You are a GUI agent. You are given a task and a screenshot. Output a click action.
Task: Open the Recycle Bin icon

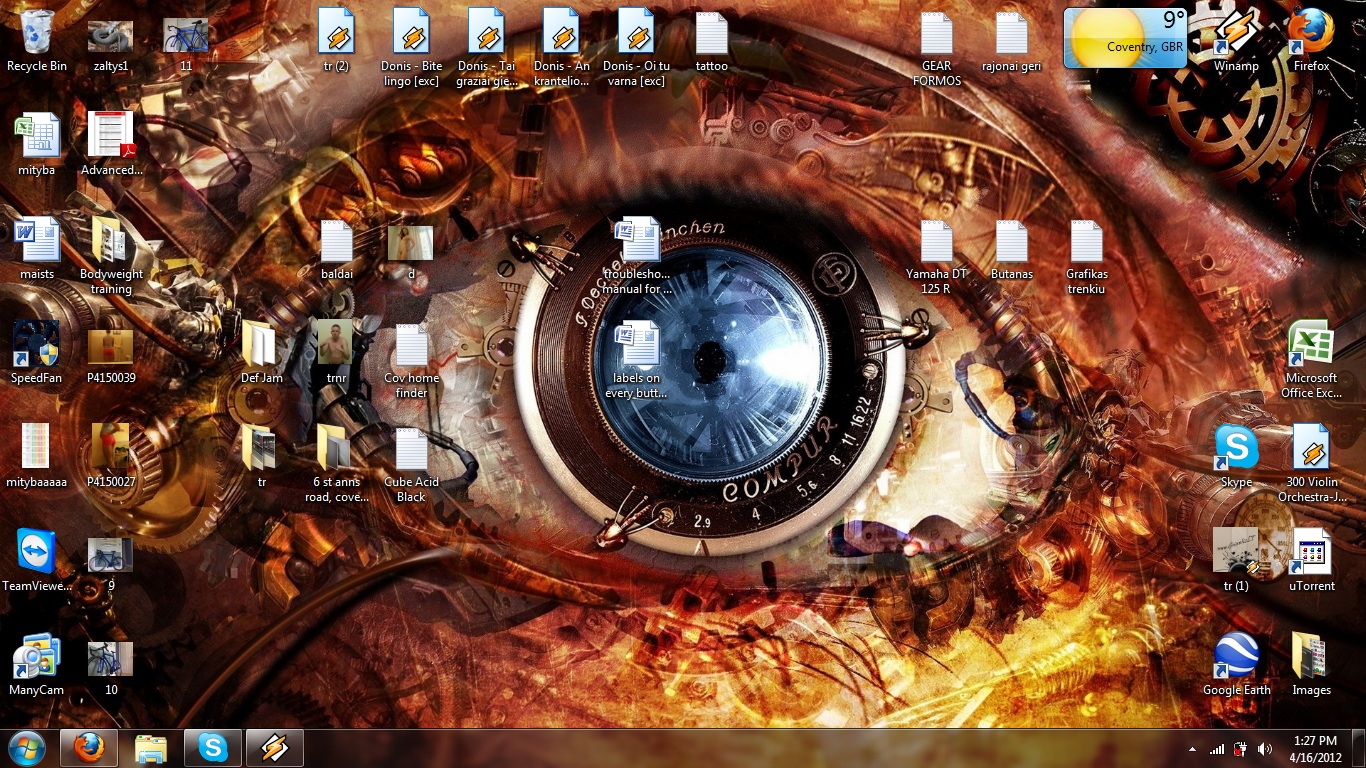37,41
